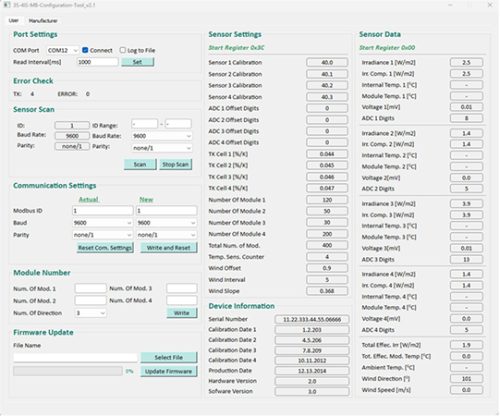
Task: Open the Actual Parity dropdown
Action: coord(102,235)
